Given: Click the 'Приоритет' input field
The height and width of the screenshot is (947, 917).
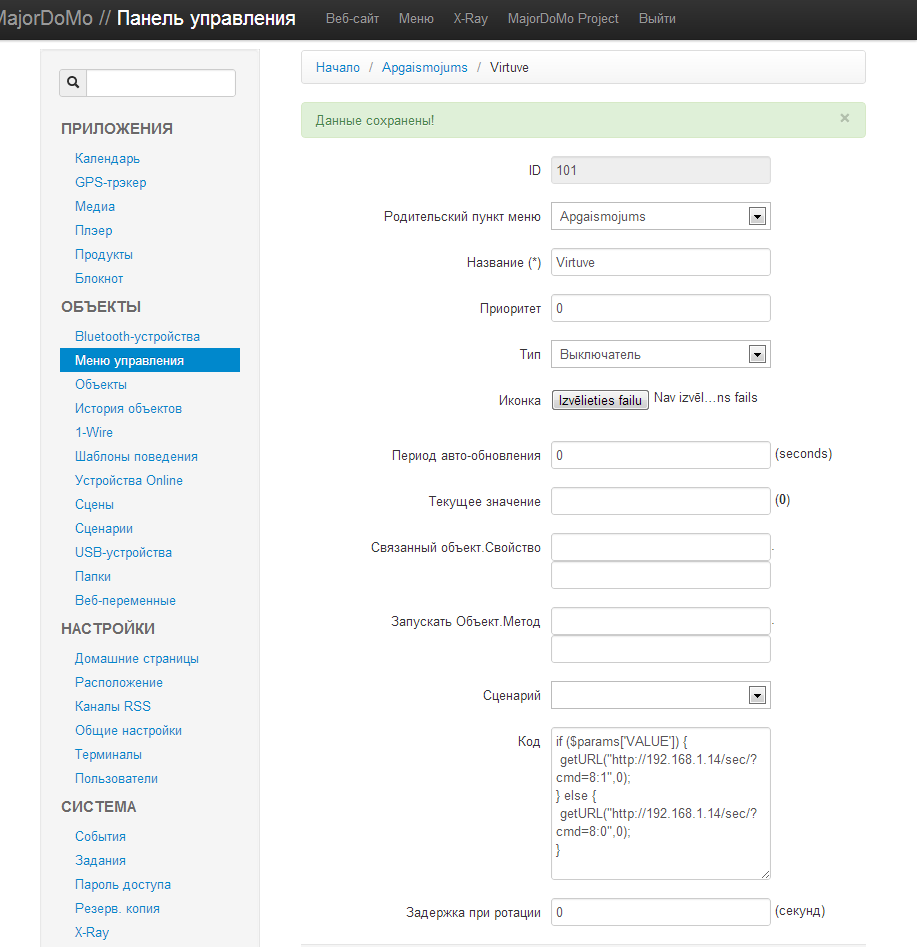Looking at the screenshot, I should [660, 308].
